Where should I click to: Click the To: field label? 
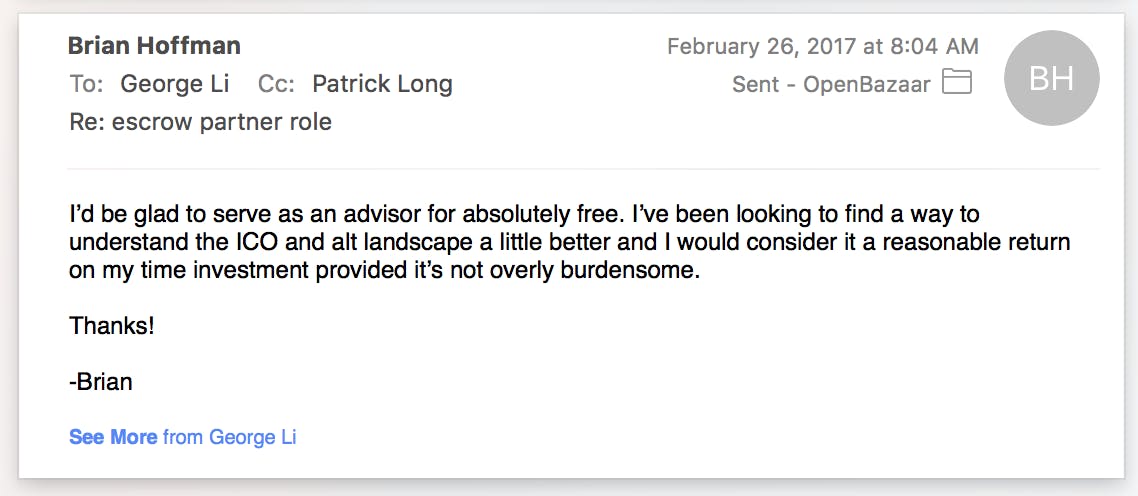pyautogui.click(x=86, y=84)
